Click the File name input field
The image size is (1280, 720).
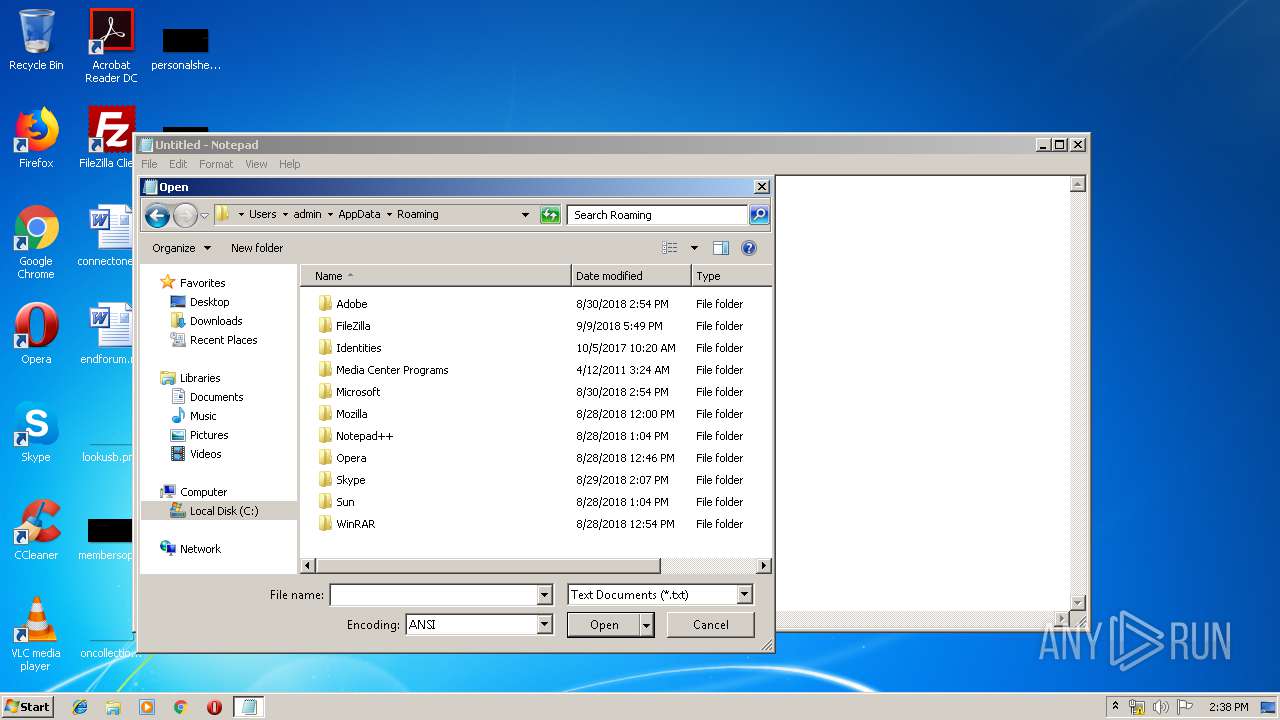click(434, 595)
